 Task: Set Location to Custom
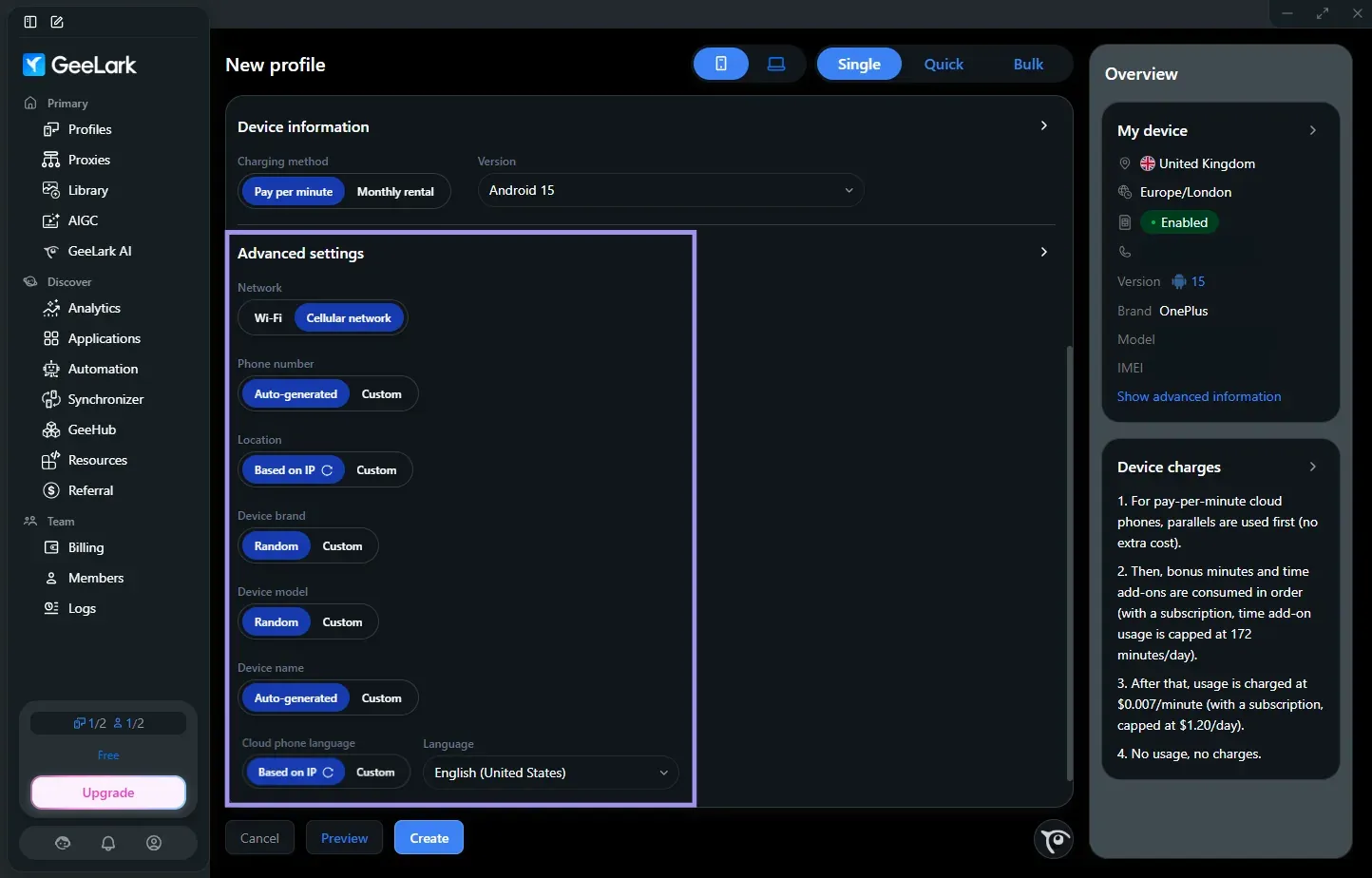(x=376, y=469)
